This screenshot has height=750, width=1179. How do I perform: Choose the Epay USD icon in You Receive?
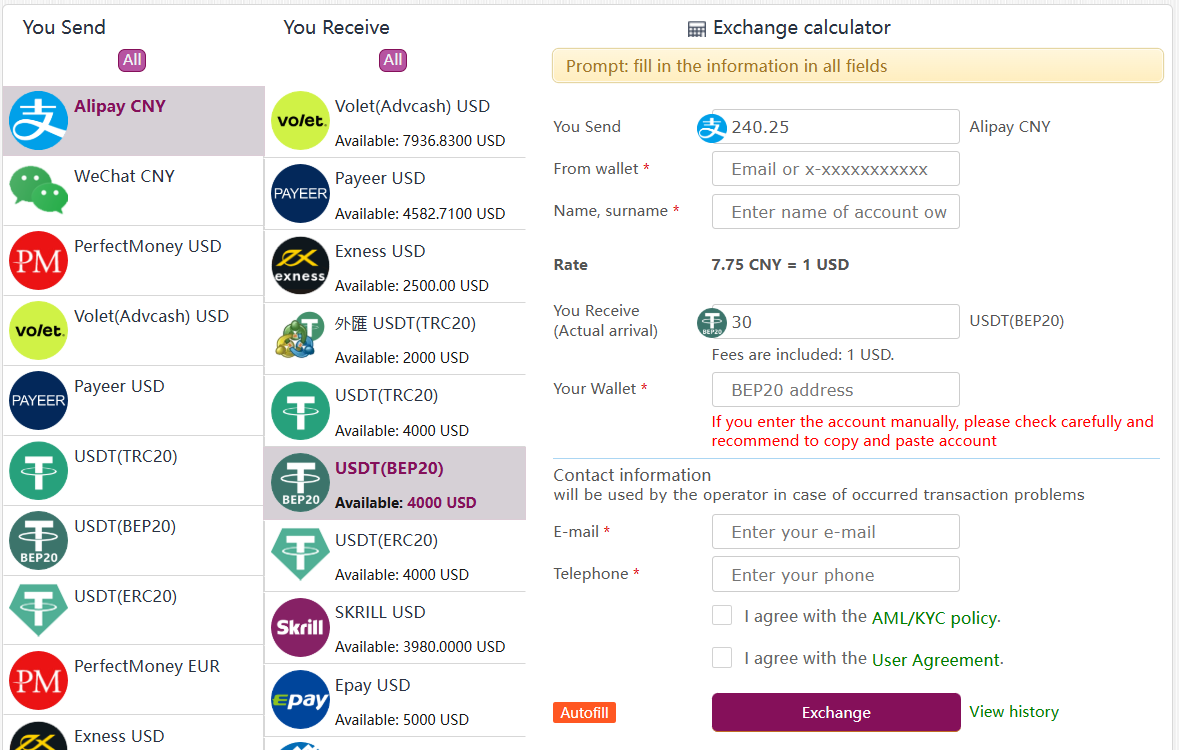(300, 699)
